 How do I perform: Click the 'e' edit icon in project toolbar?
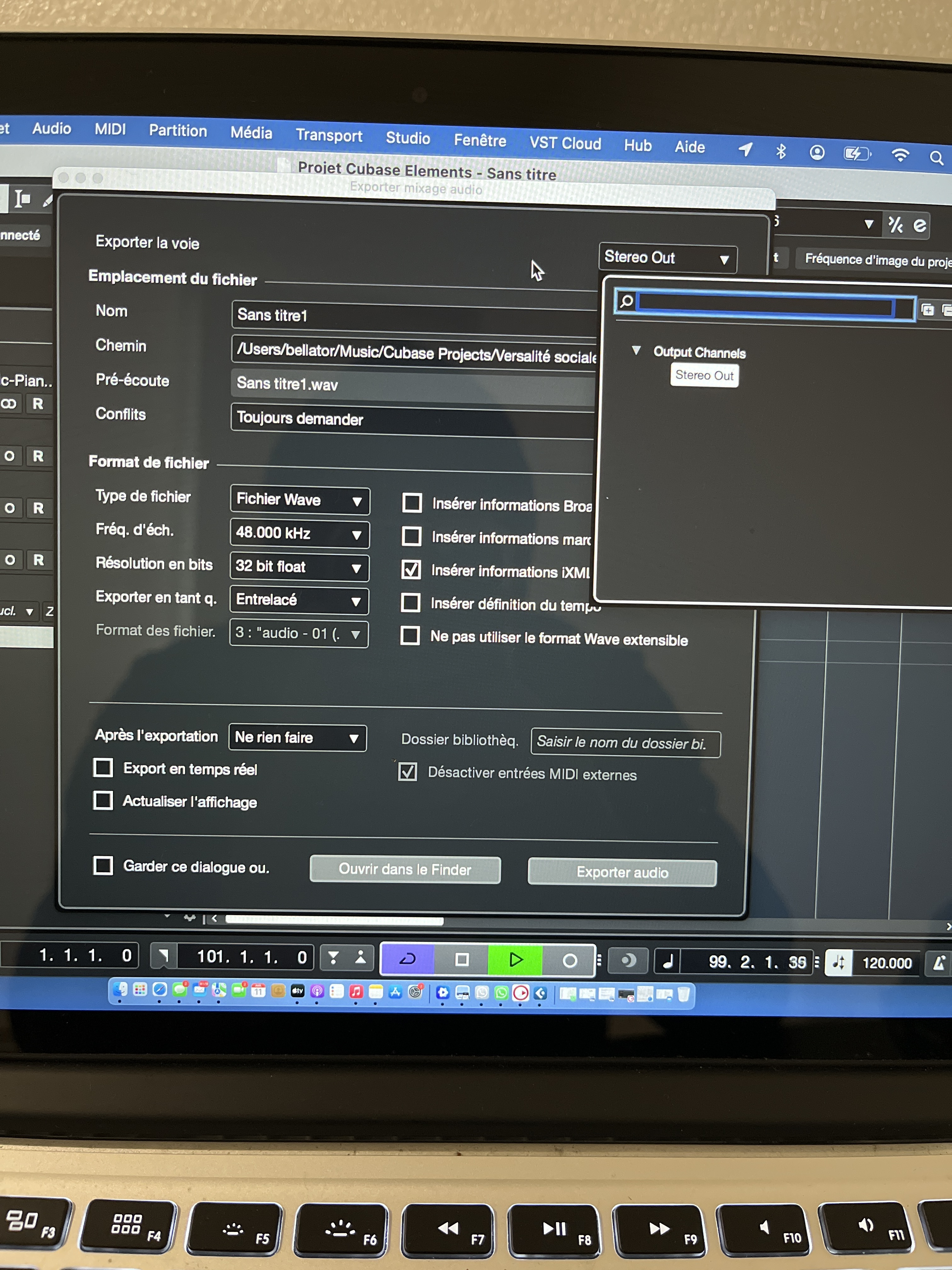(x=920, y=226)
